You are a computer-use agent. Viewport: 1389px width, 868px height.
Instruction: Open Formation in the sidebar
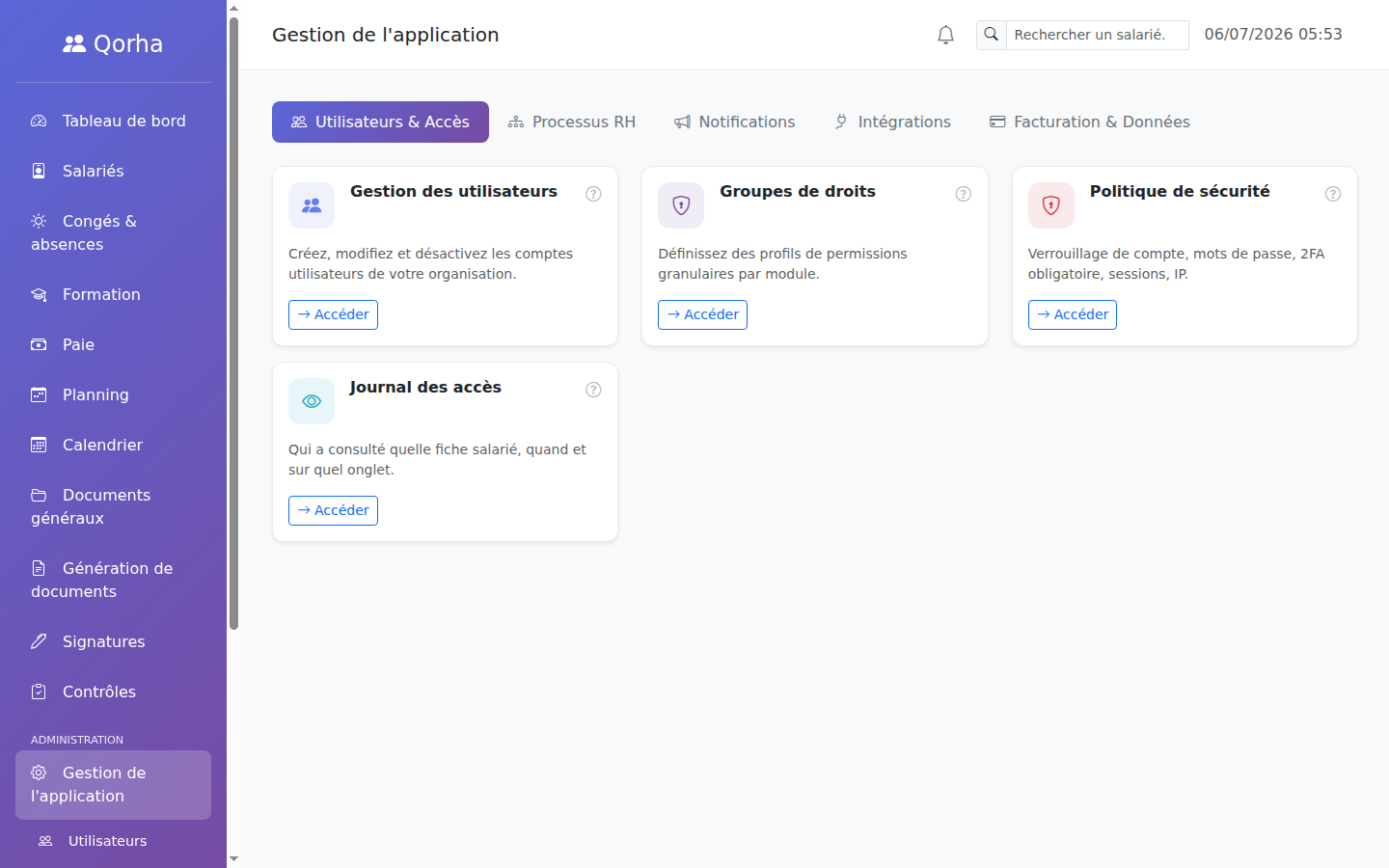(113, 294)
